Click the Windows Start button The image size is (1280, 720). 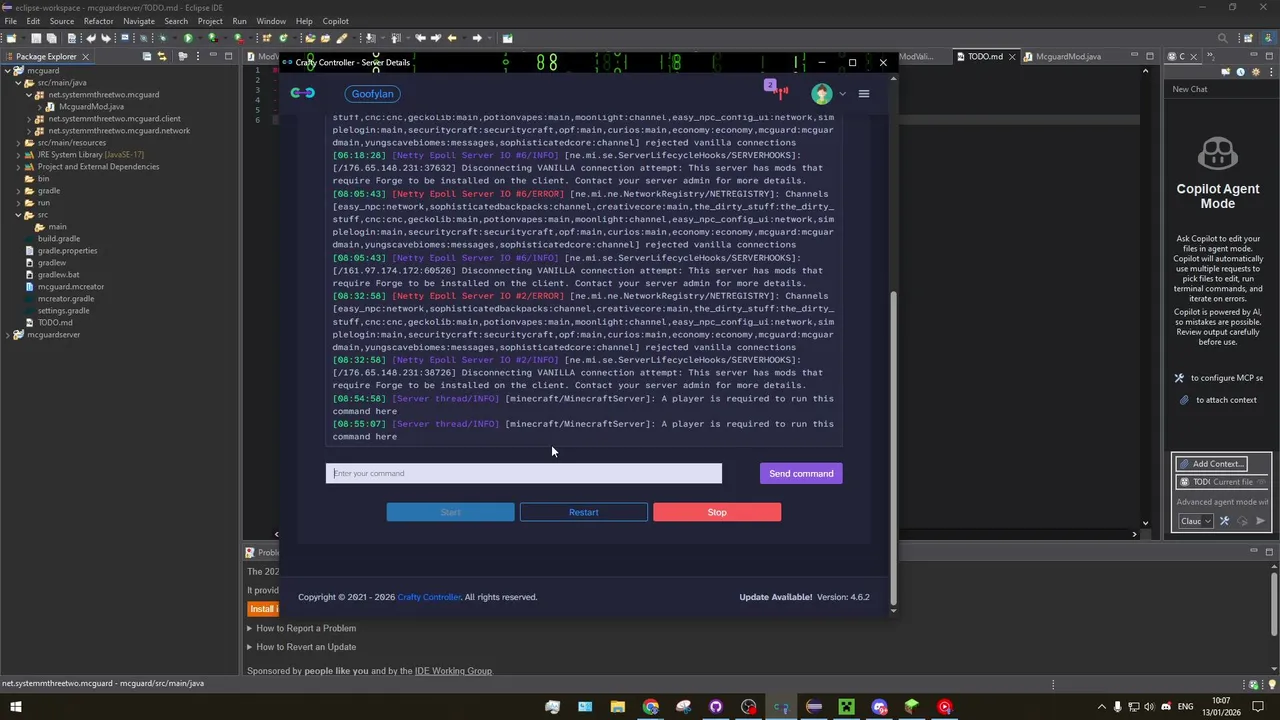[16, 707]
